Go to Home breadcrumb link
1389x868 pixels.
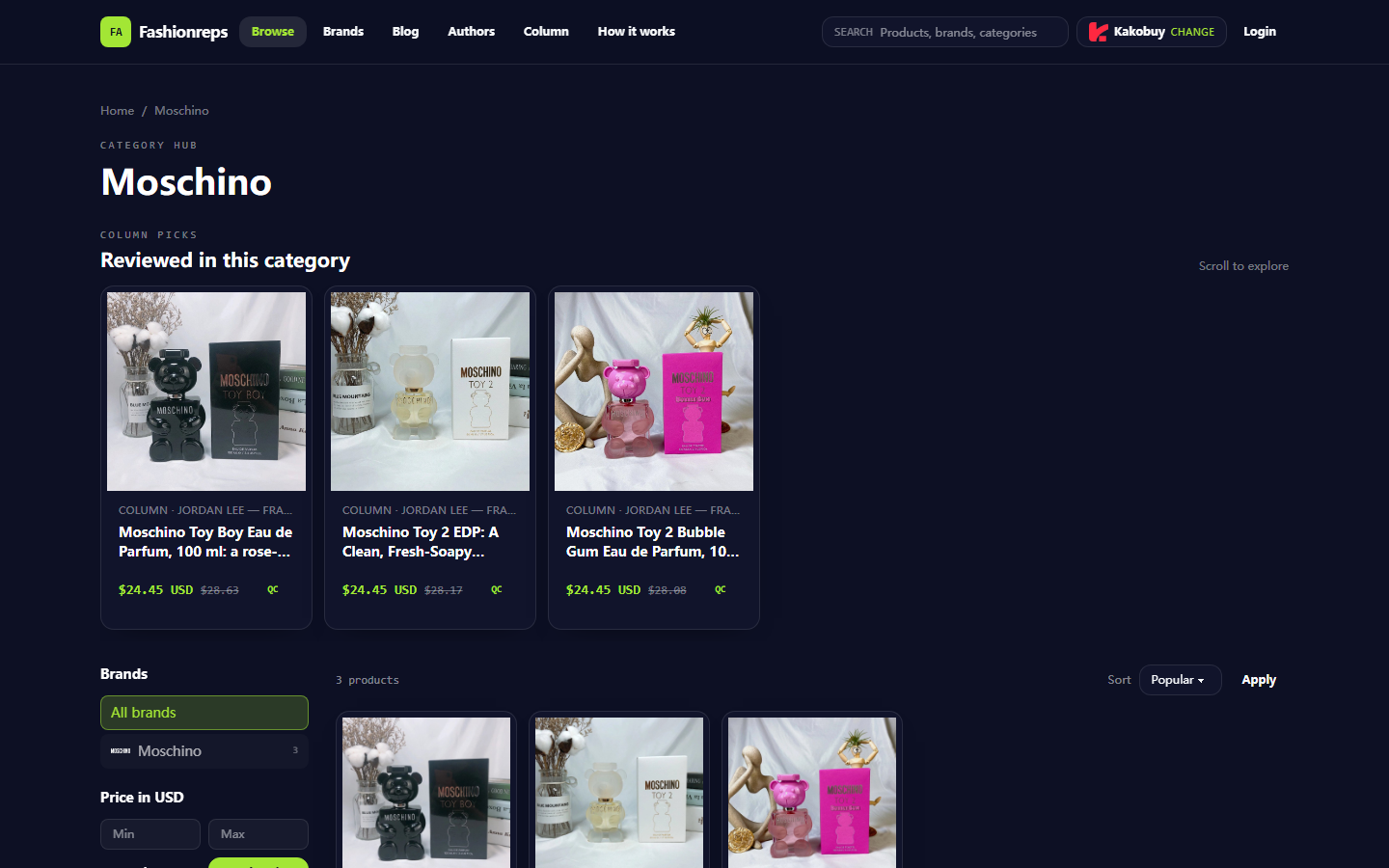[118, 111]
